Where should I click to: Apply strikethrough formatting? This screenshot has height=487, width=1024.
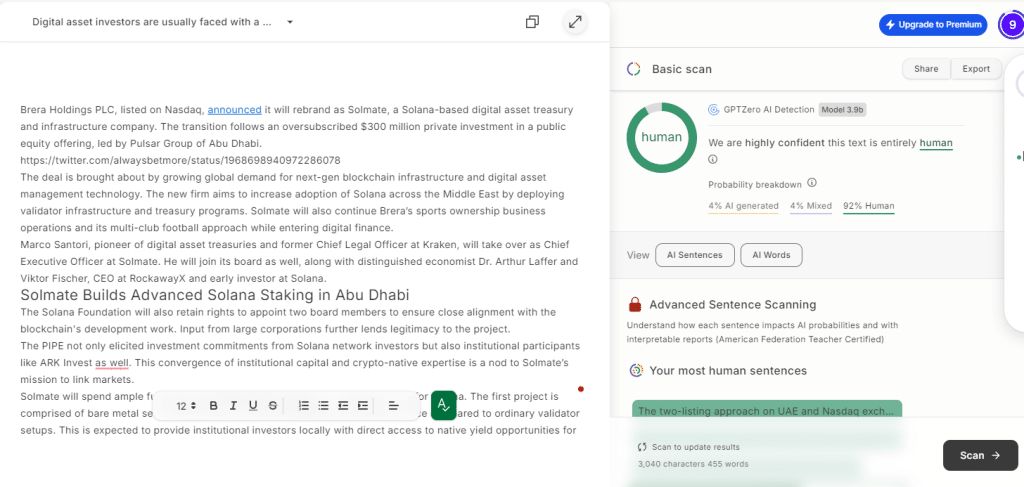pyautogui.click(x=273, y=406)
